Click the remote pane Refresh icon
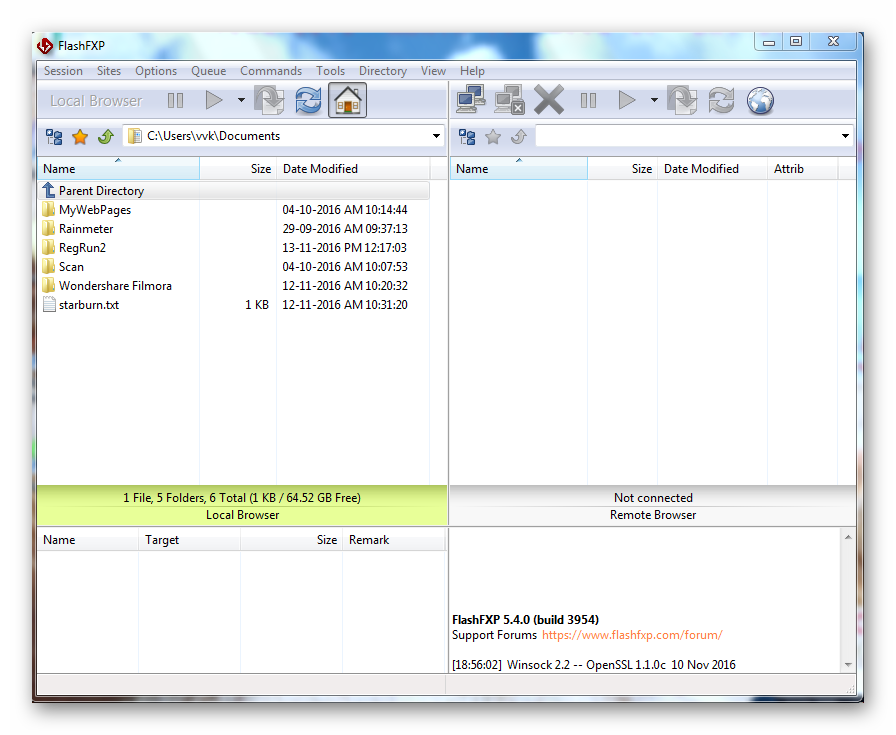The image size is (896, 735). click(721, 100)
